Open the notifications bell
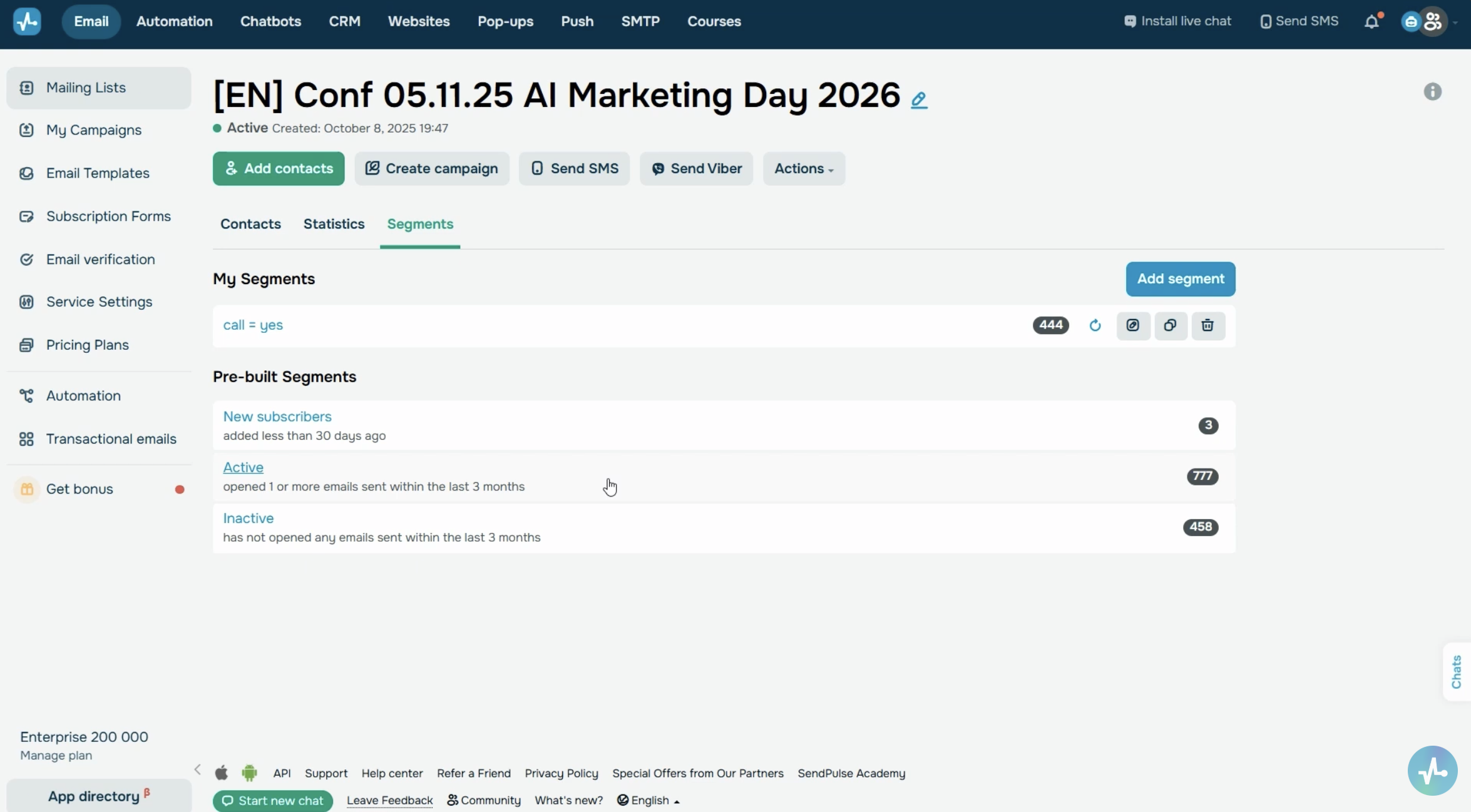The image size is (1471, 812). tap(1371, 21)
